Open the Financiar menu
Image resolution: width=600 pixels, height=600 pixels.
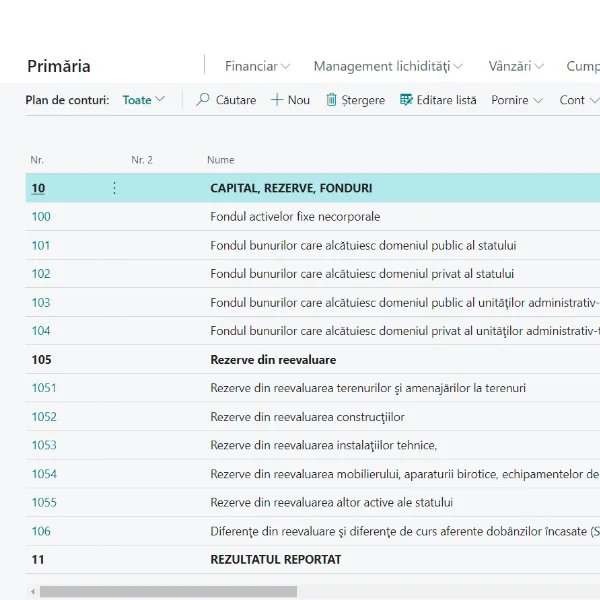[257, 66]
